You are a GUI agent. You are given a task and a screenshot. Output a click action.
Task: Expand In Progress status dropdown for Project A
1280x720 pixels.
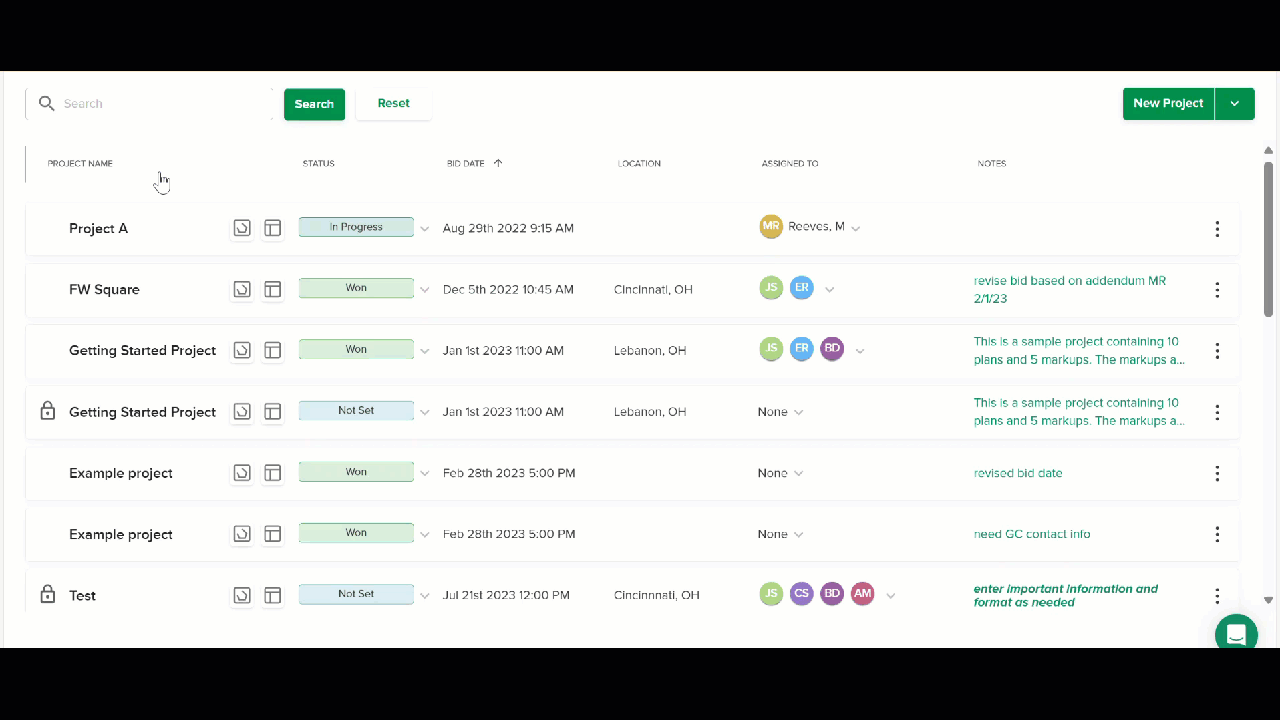[x=424, y=229]
